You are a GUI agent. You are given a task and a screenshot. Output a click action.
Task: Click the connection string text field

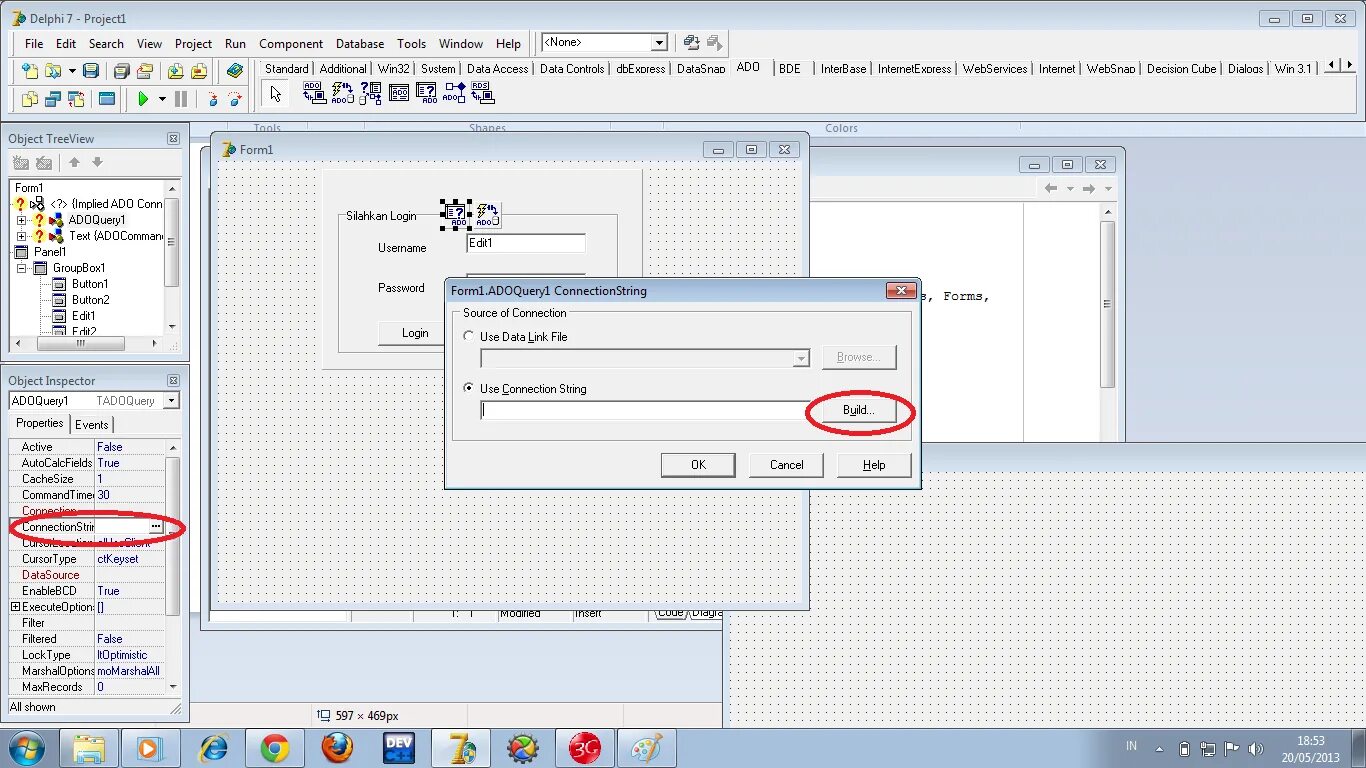[x=644, y=410]
